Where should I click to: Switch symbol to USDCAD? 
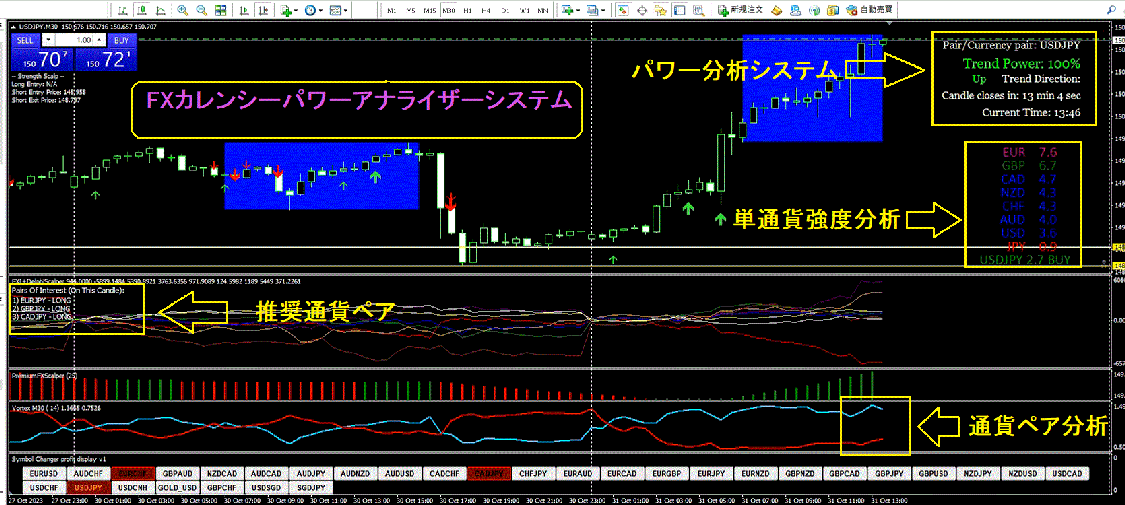coord(1067,473)
